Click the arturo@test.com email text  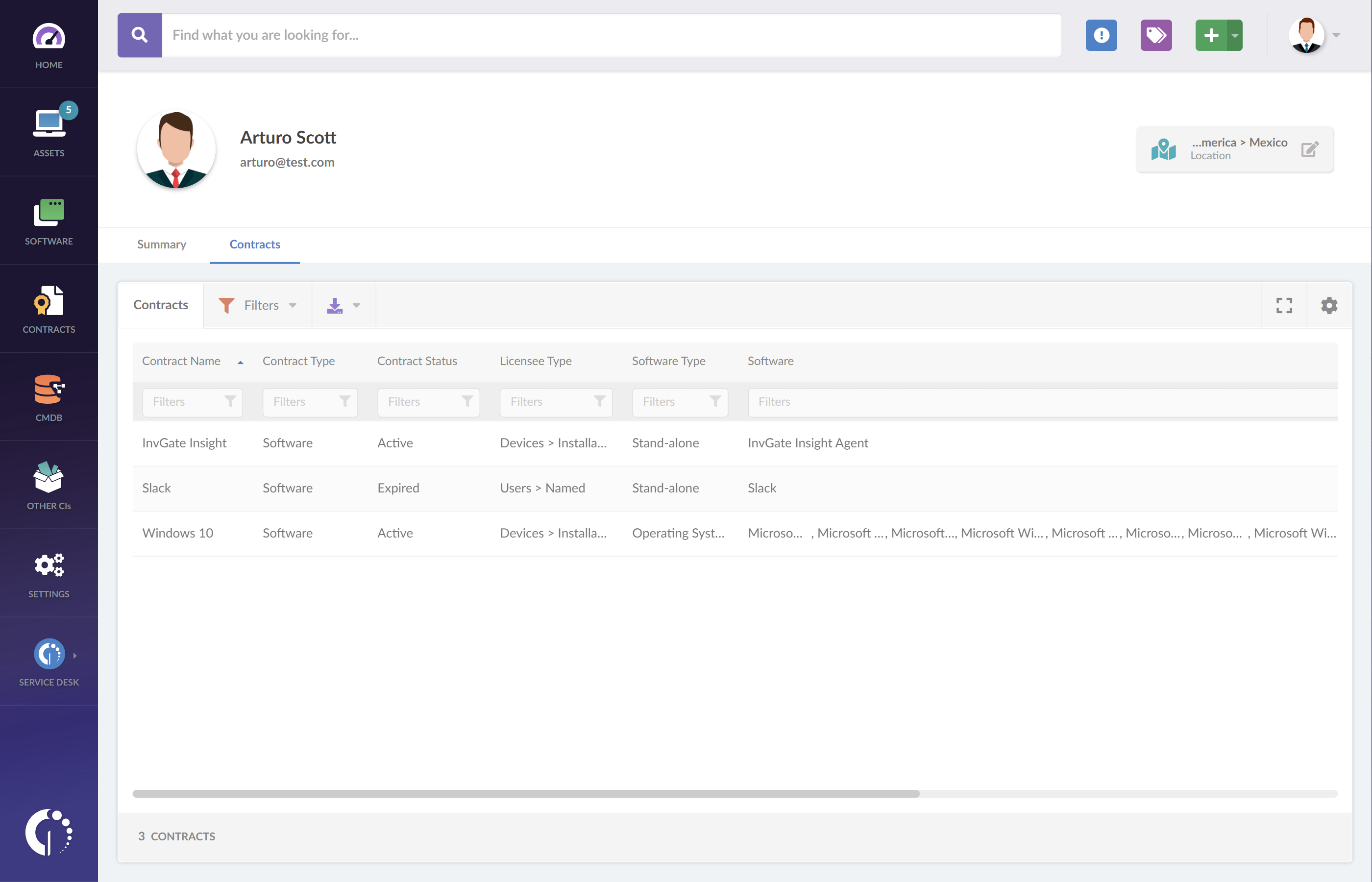(287, 162)
